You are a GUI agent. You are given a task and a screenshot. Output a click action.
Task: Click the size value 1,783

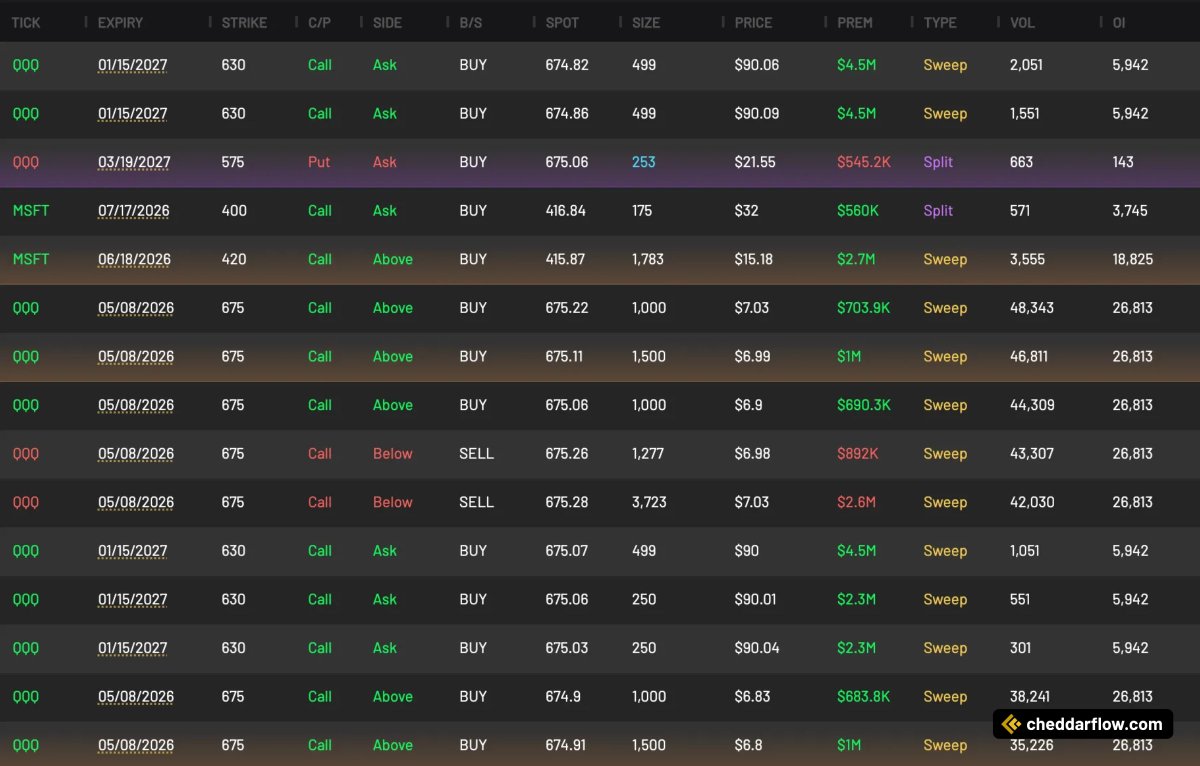[649, 259]
